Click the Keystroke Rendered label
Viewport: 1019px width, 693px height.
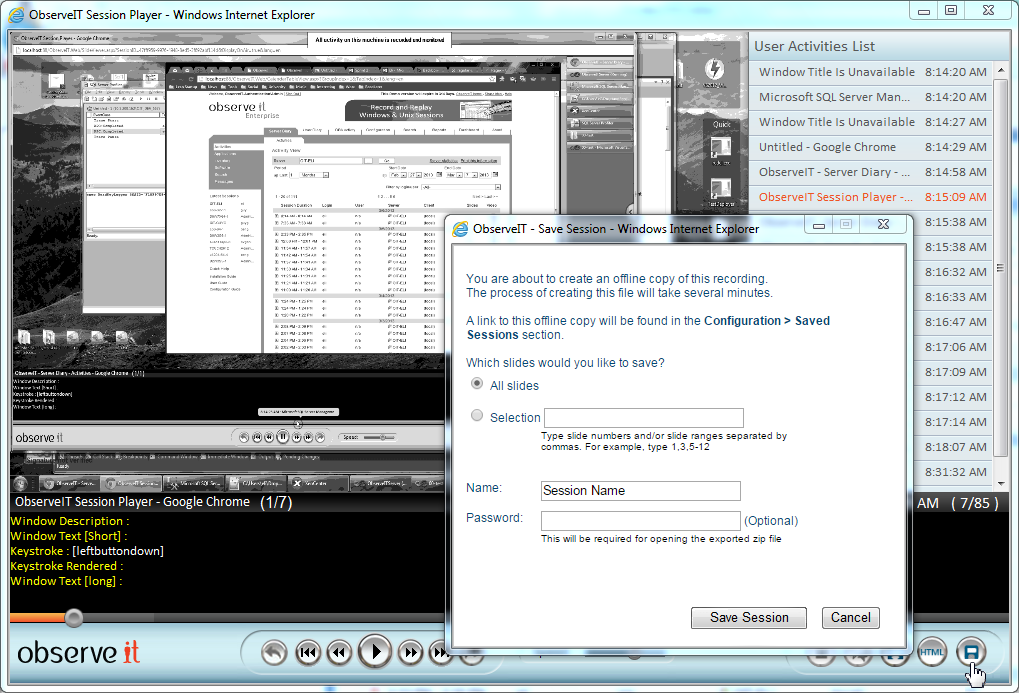67,566
